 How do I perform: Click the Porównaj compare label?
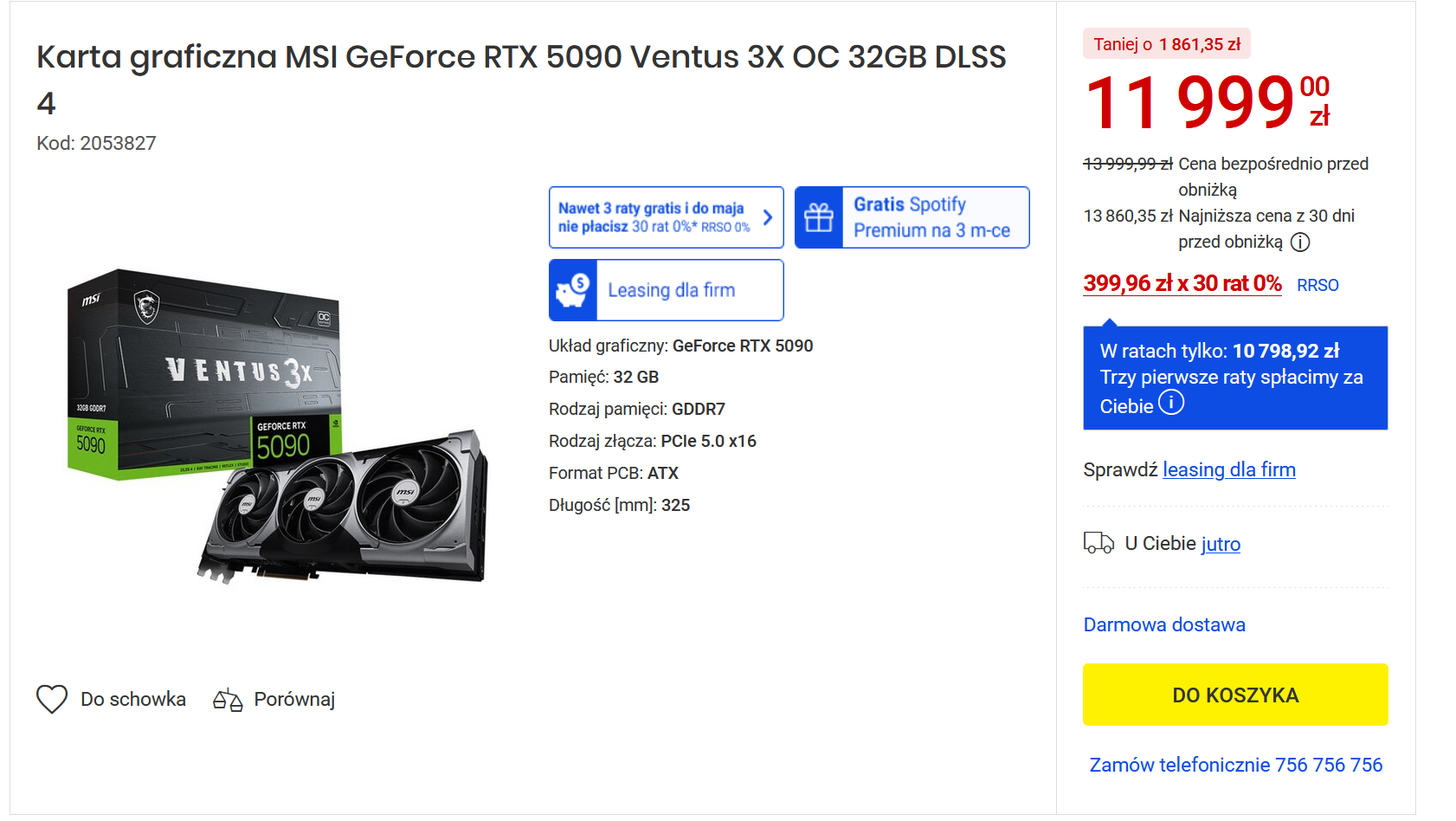pyautogui.click(x=294, y=699)
